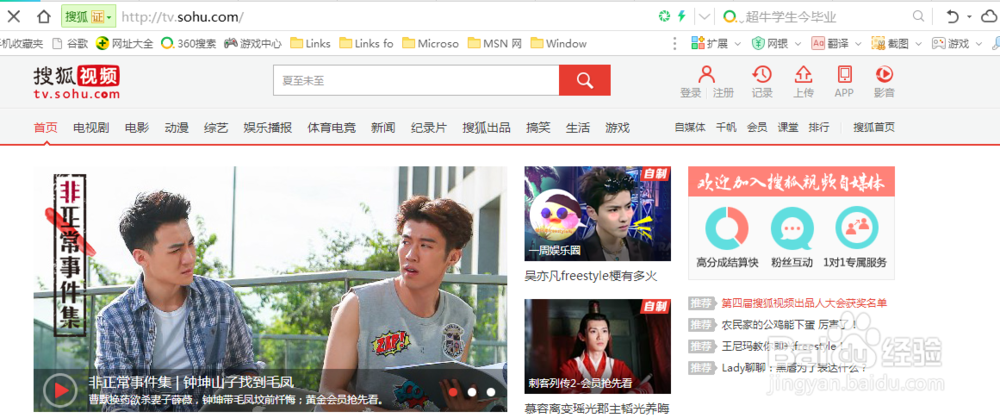Open the 搜狐首页 link
Image resolution: width=1000 pixels, height=418 pixels.
[874, 128]
